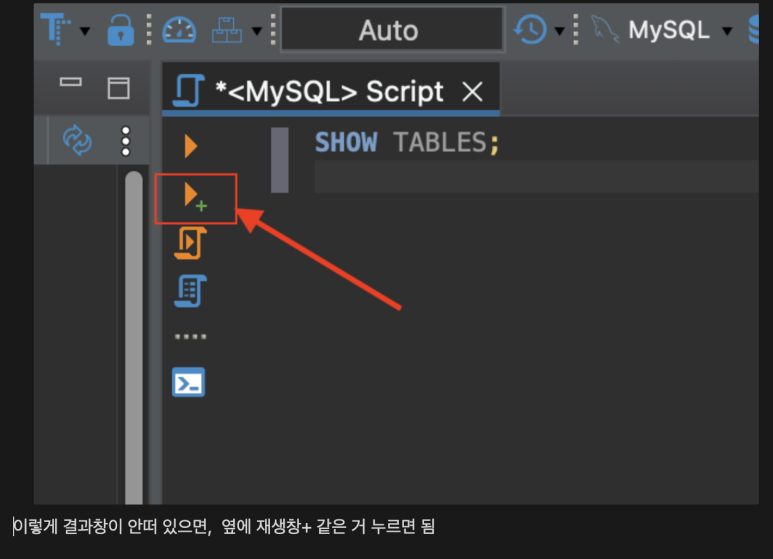
Task: Select the MySQL active connection
Action: [x=669, y=30]
